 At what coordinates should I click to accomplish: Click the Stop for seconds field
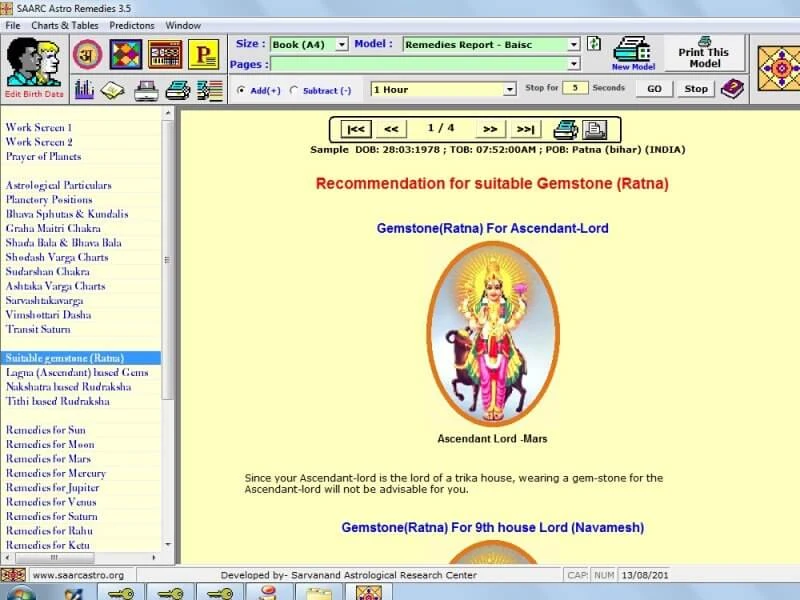point(575,88)
